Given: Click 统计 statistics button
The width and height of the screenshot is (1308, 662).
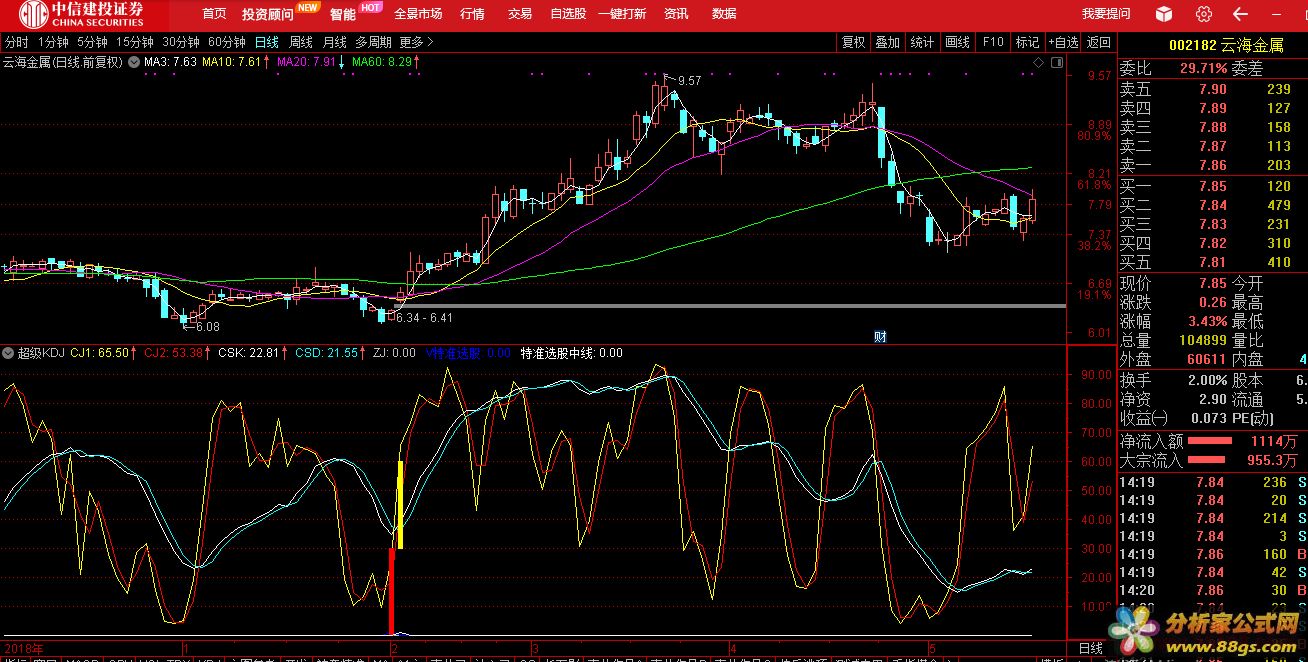Looking at the screenshot, I should point(922,42).
